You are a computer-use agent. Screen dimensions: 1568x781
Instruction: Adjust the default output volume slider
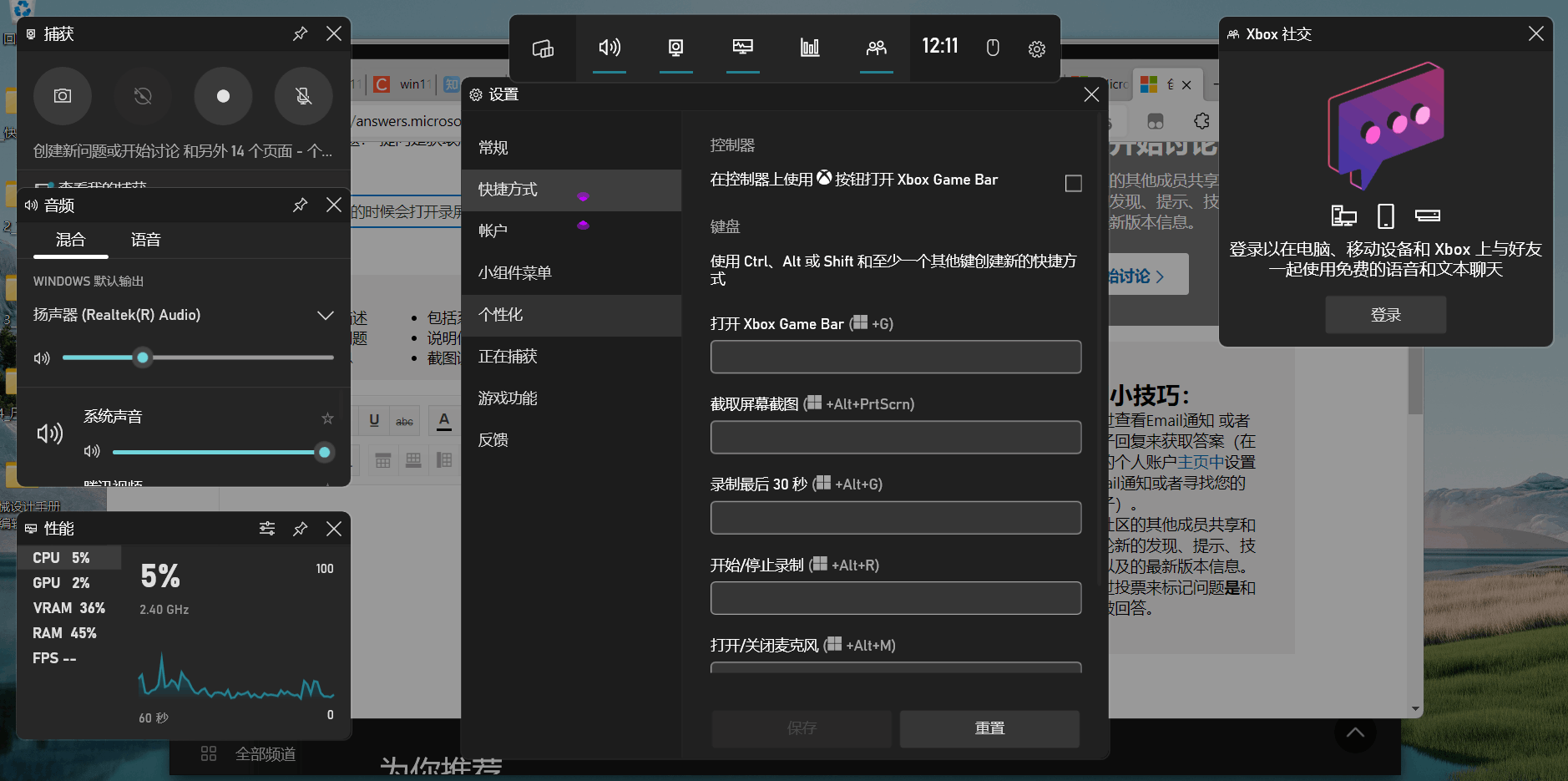pyautogui.click(x=198, y=358)
